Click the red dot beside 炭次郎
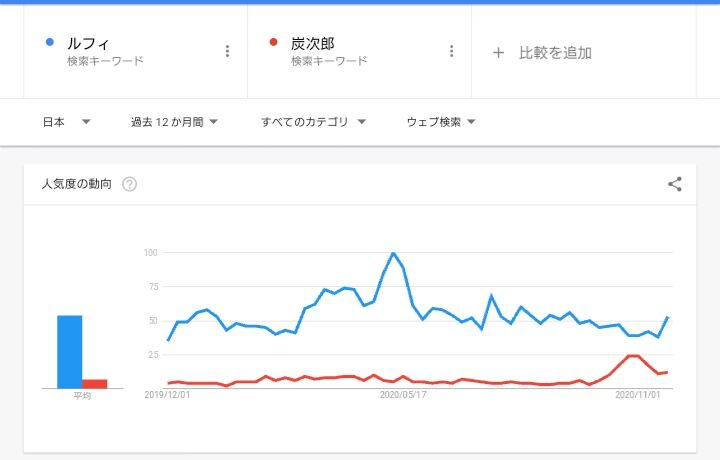This screenshot has width=720, height=460. (x=274, y=42)
